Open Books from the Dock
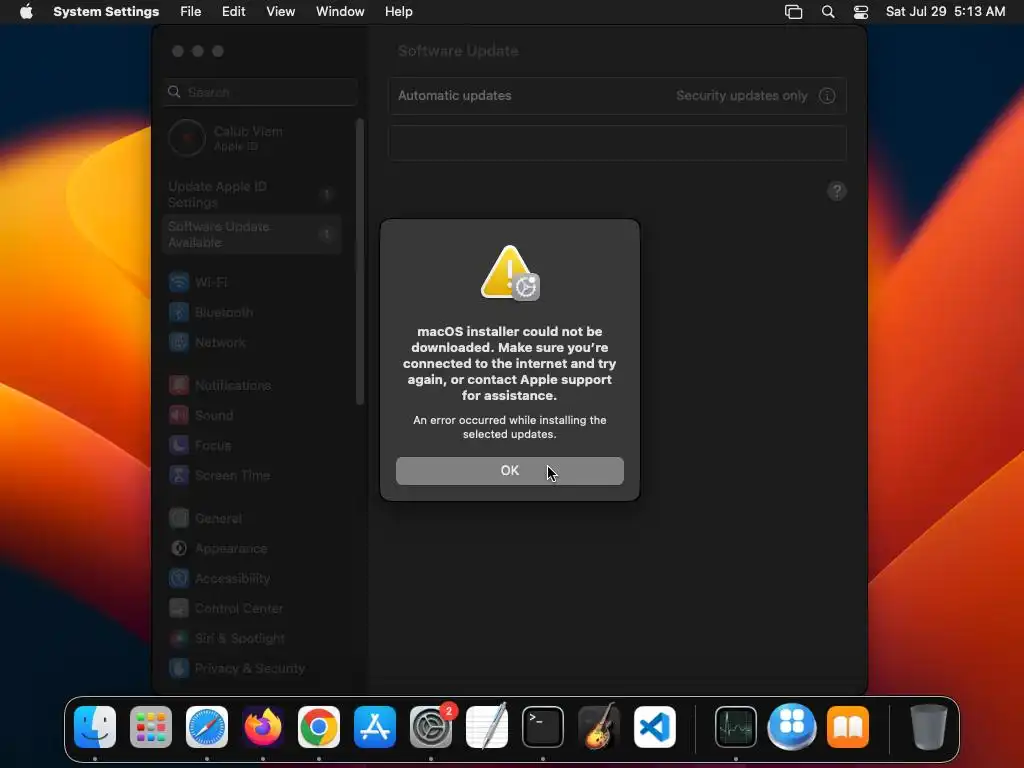The height and width of the screenshot is (768, 1024). click(848, 727)
